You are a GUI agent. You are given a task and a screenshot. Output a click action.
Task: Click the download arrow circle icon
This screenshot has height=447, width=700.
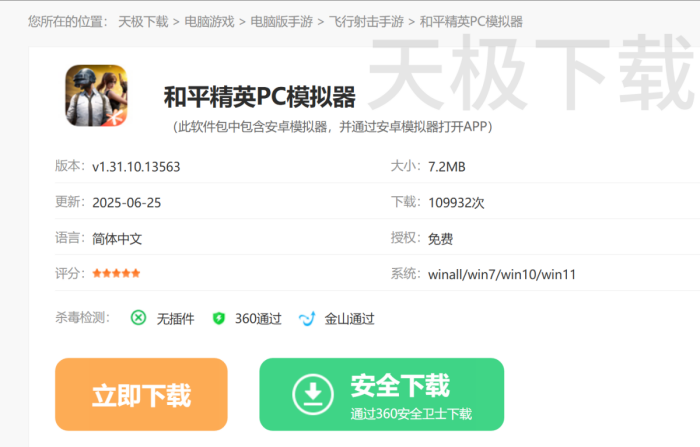tap(313, 394)
